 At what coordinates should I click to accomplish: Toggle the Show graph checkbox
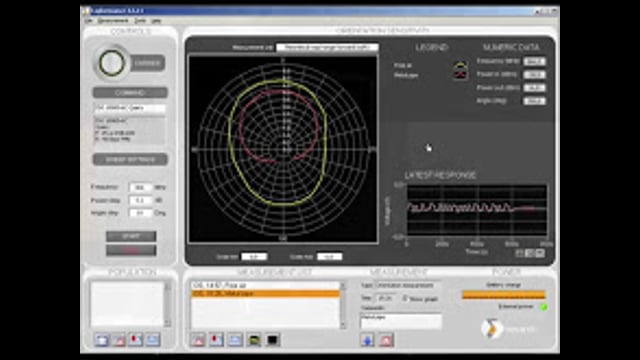(405, 298)
